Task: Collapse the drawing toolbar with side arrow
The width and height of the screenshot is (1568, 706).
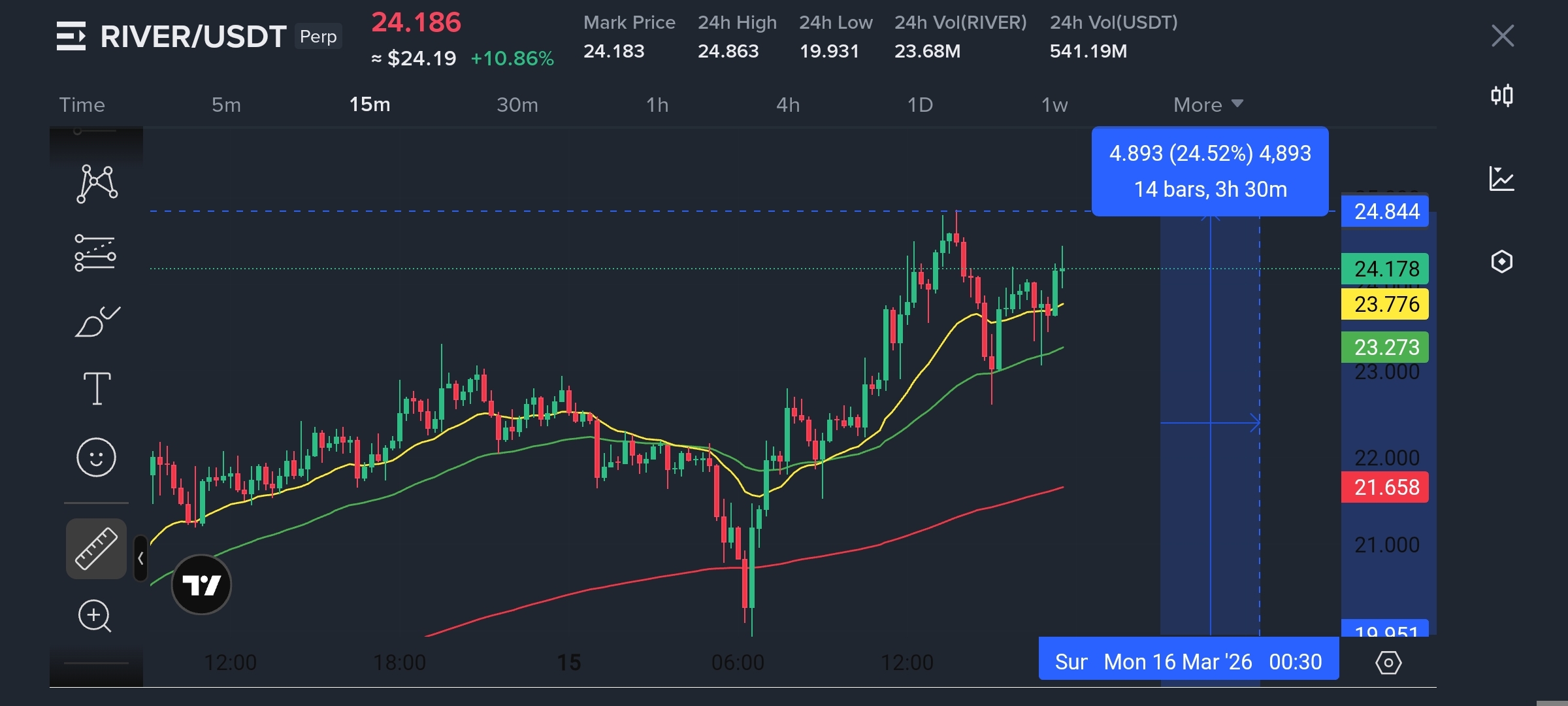Action: point(140,558)
